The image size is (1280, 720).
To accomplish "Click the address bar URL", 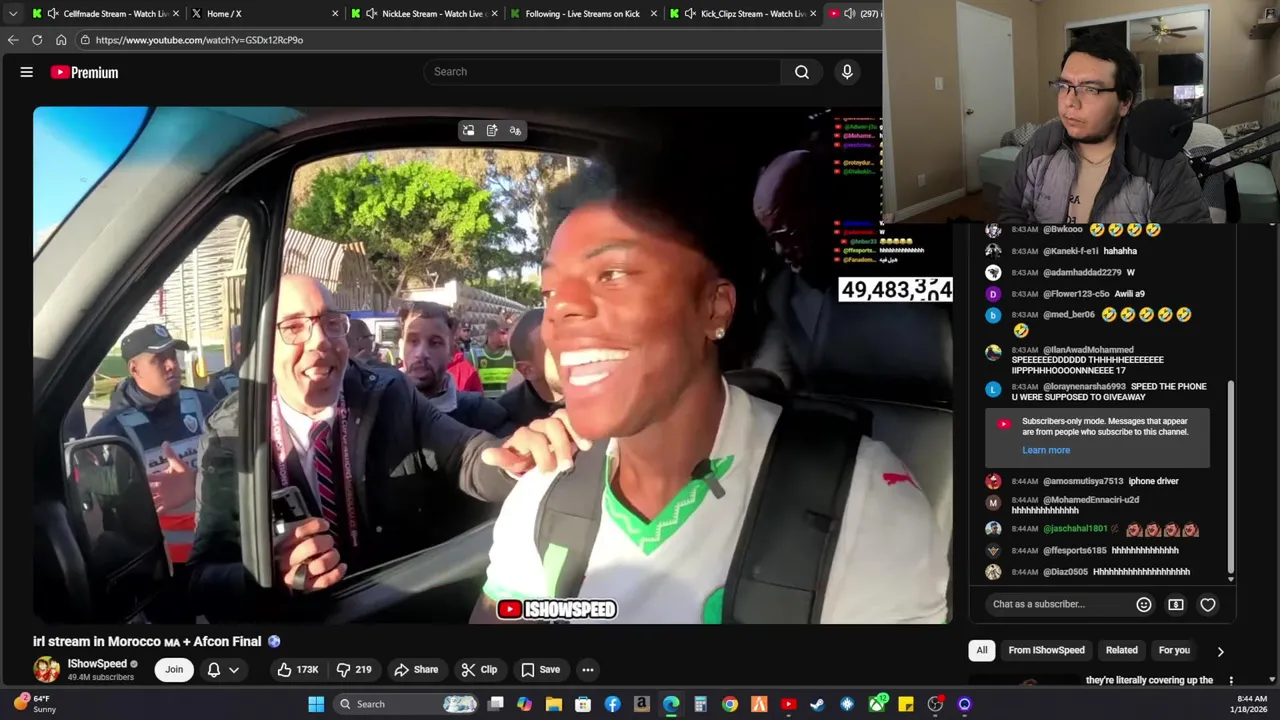I will [x=199, y=40].
